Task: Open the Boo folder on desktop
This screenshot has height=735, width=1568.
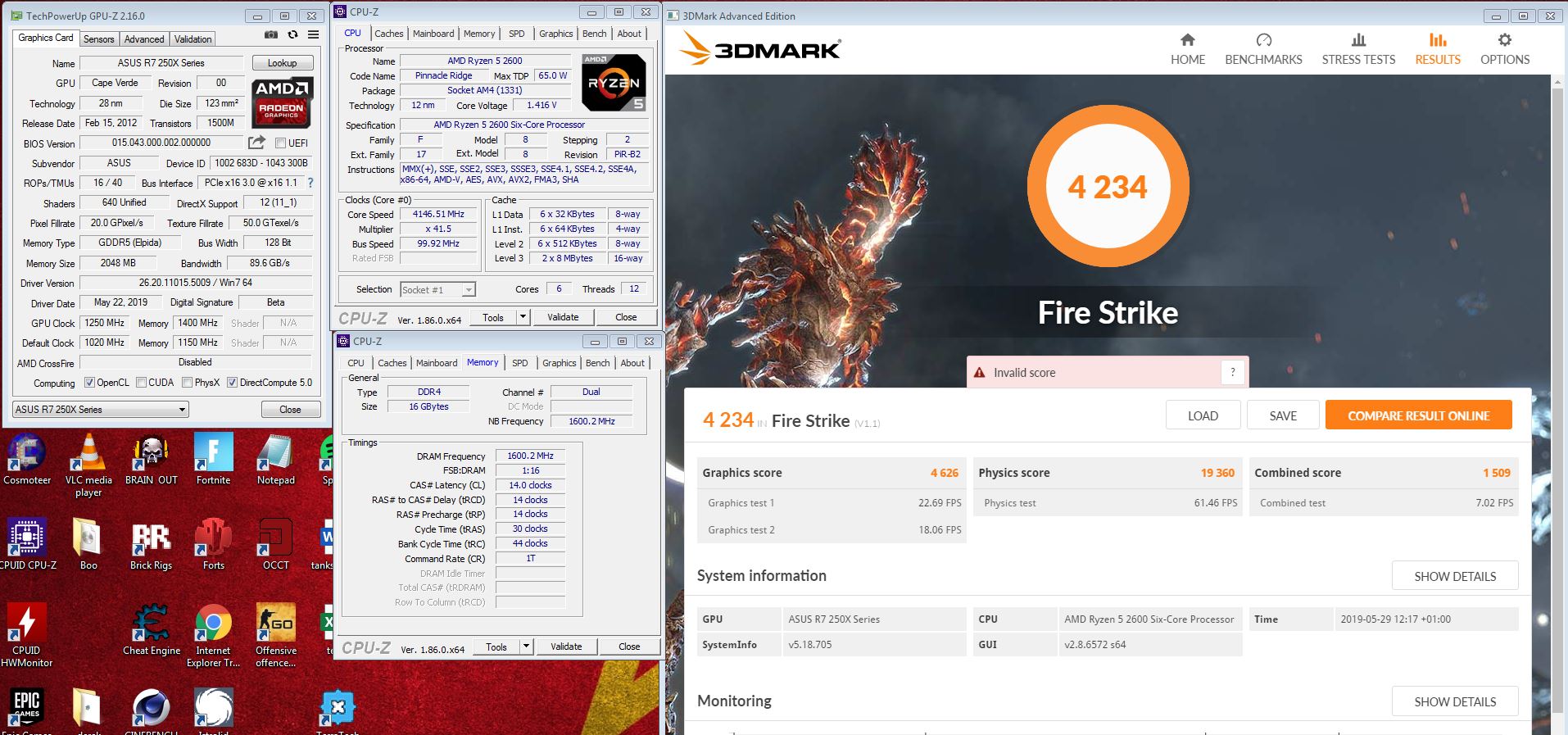Action: pos(88,545)
